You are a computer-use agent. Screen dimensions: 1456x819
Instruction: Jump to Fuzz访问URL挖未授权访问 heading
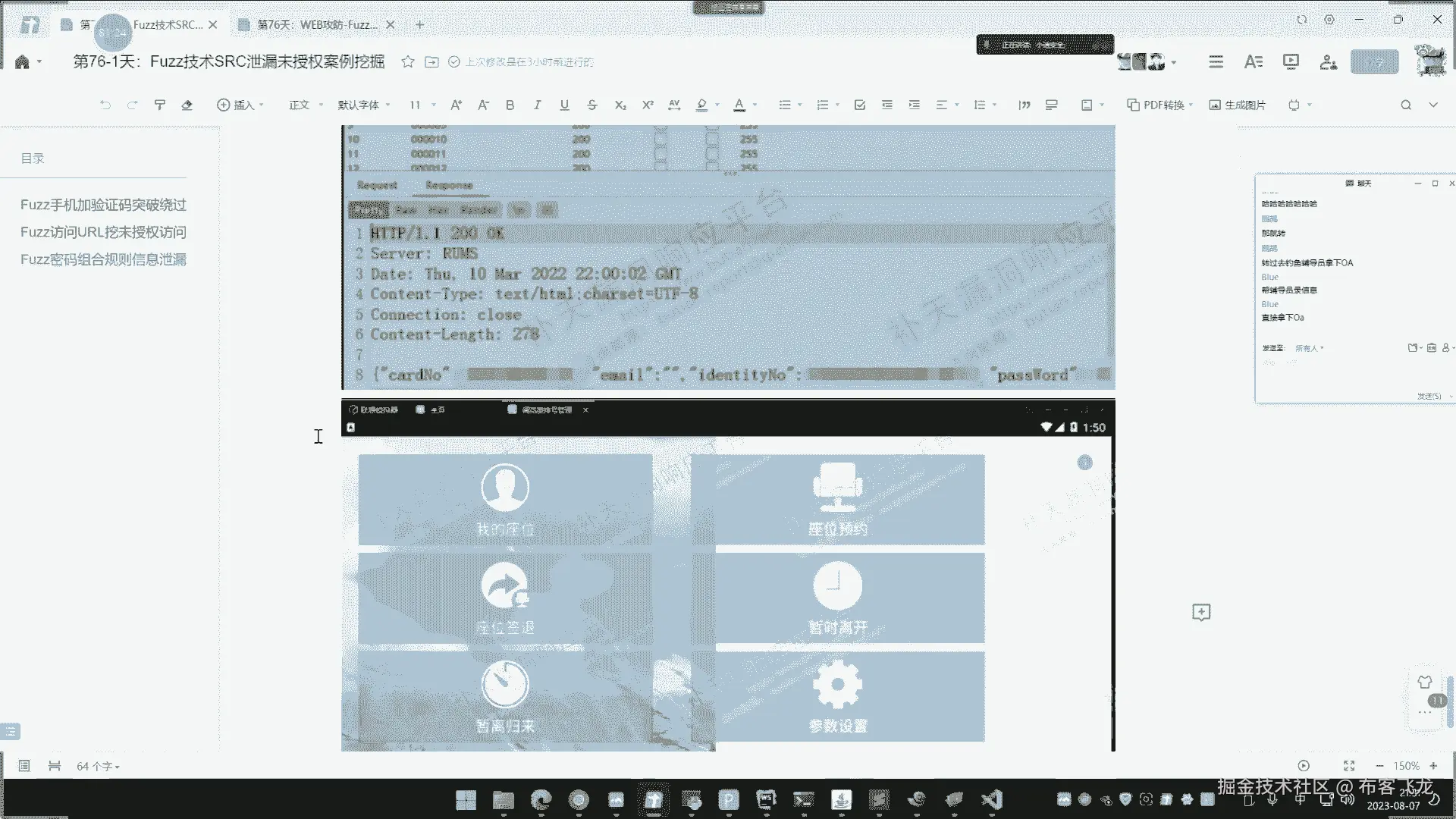103,232
